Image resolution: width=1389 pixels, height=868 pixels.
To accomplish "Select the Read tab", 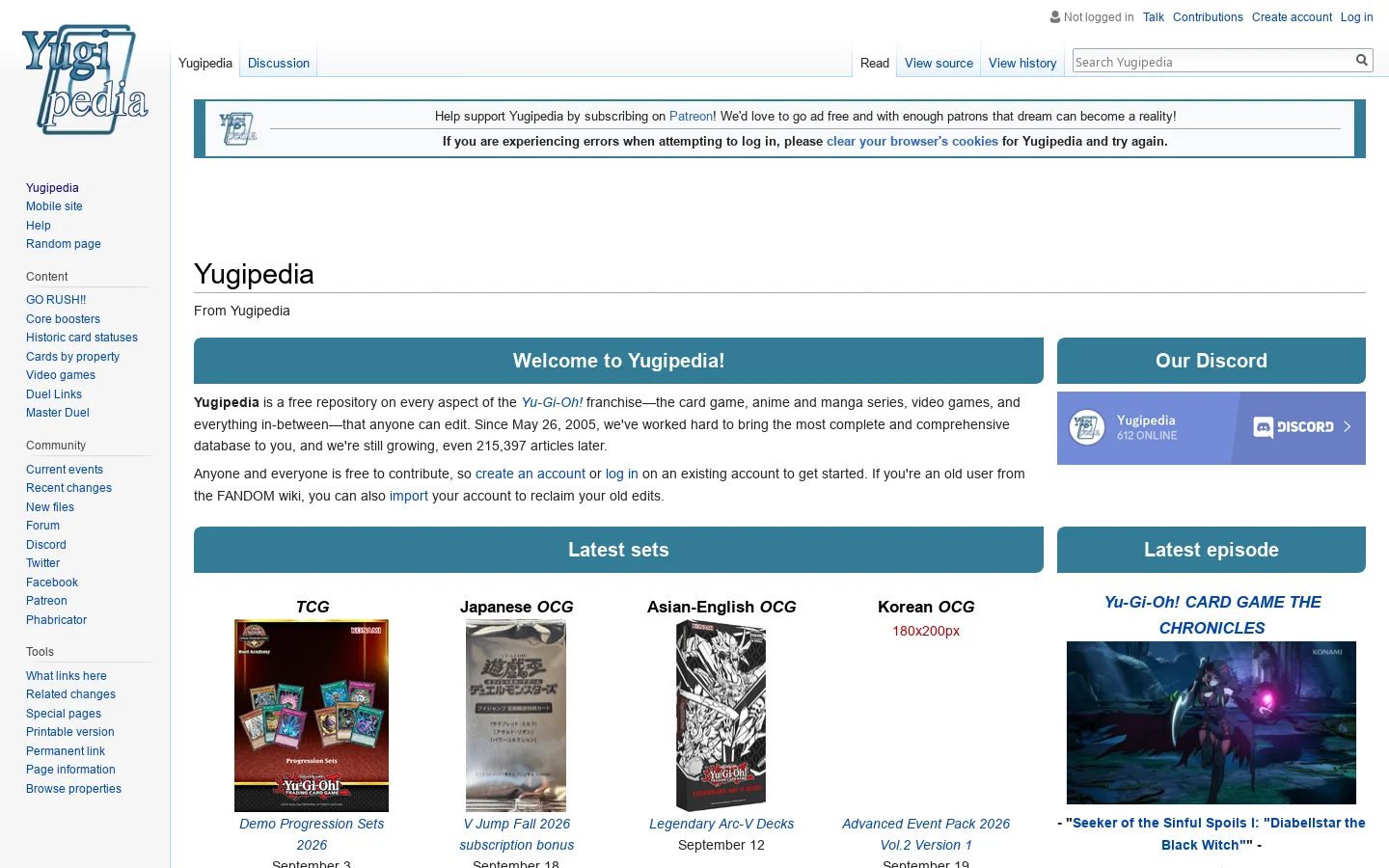I will (x=875, y=63).
